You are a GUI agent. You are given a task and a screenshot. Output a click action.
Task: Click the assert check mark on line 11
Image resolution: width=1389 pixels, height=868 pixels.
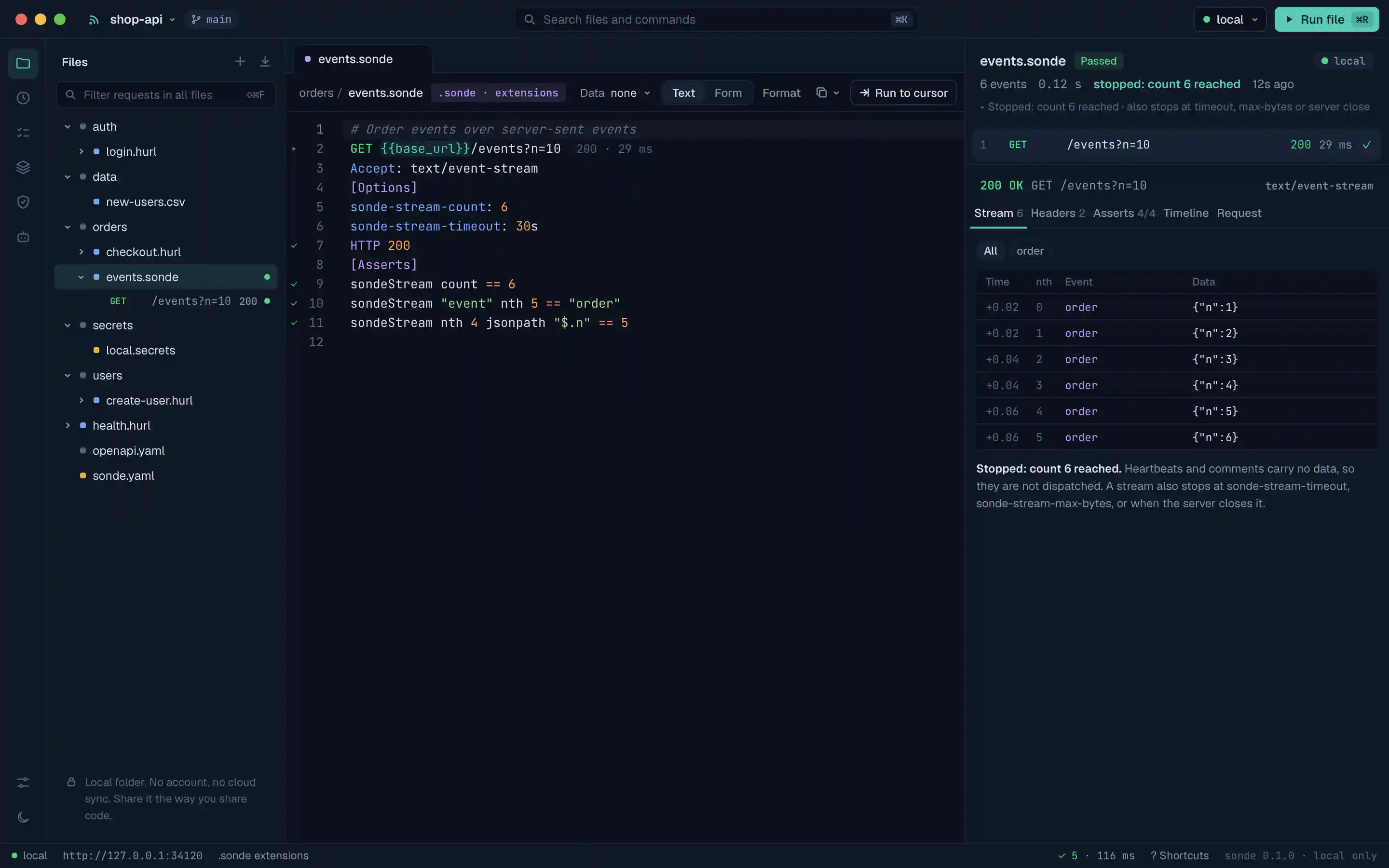[x=294, y=323]
